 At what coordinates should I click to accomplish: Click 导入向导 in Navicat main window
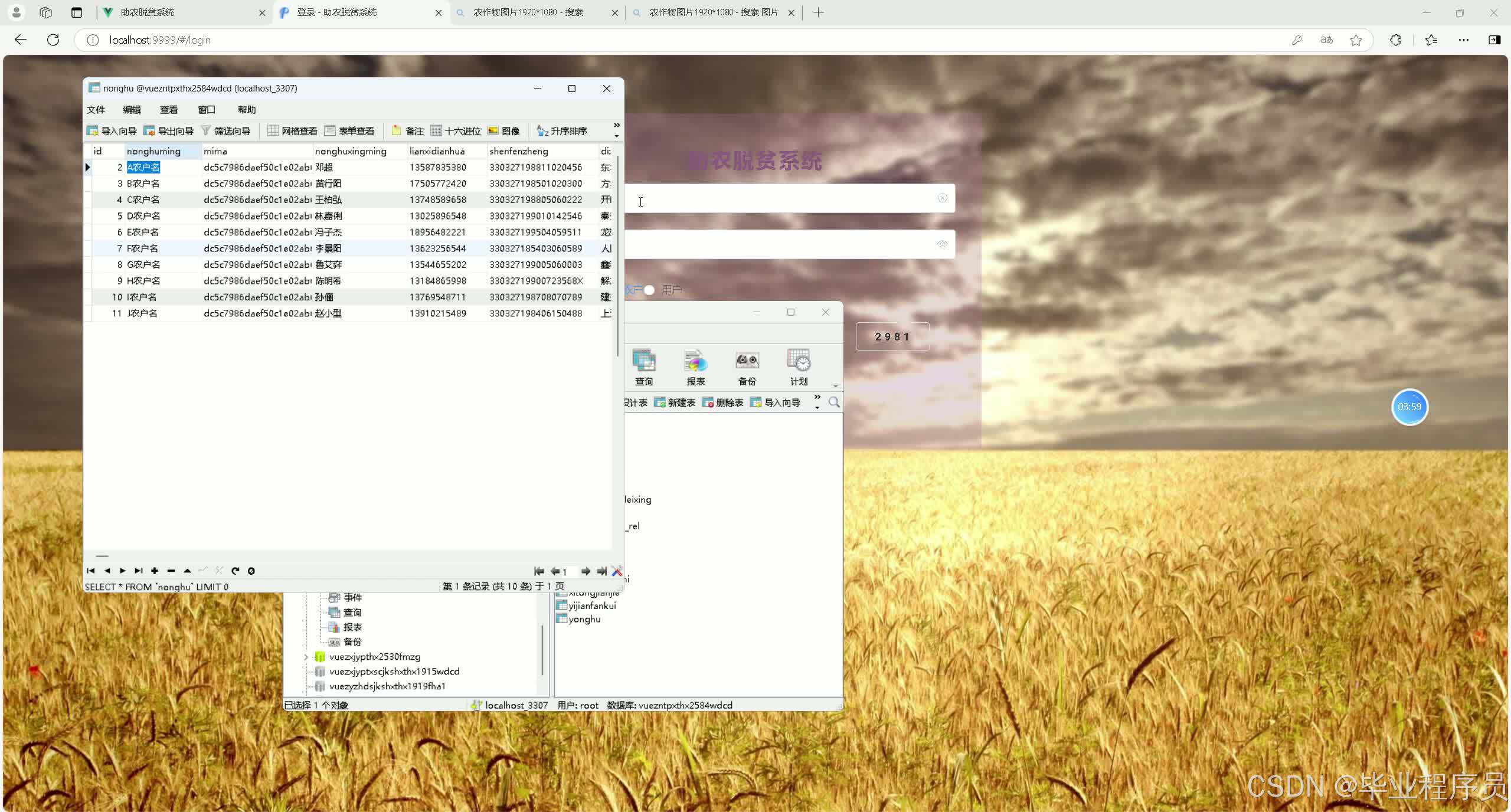coord(775,402)
